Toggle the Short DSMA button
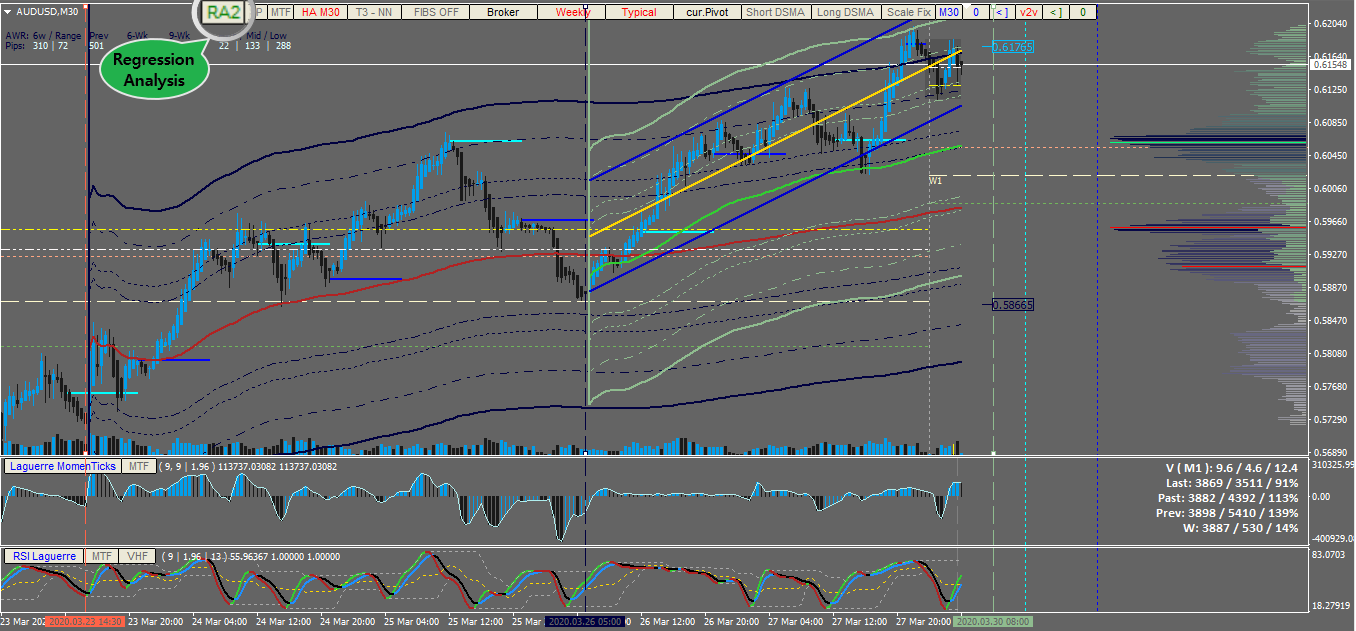Image resolution: width=1356 pixels, height=631 pixels. click(775, 12)
